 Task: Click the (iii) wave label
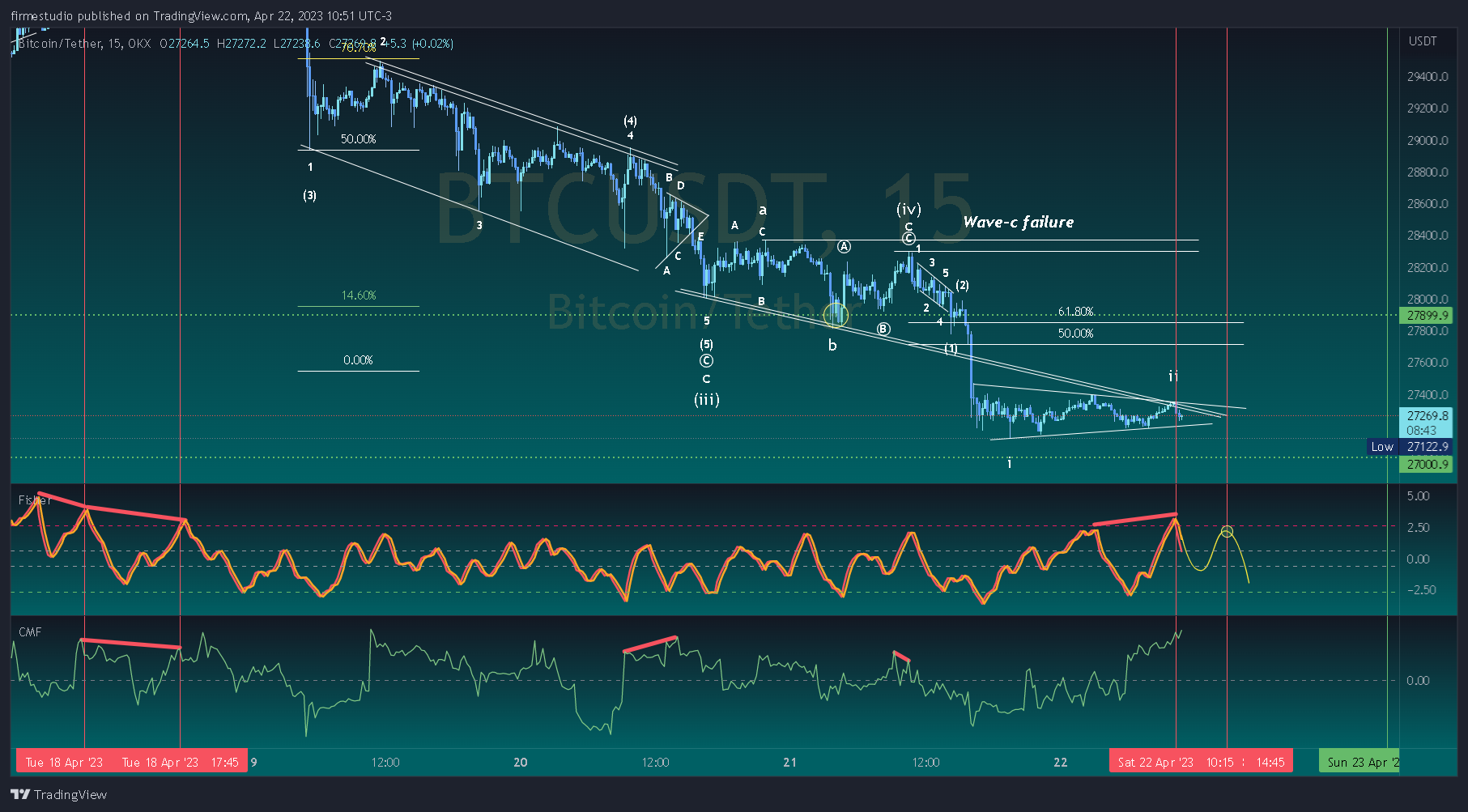[x=706, y=399]
